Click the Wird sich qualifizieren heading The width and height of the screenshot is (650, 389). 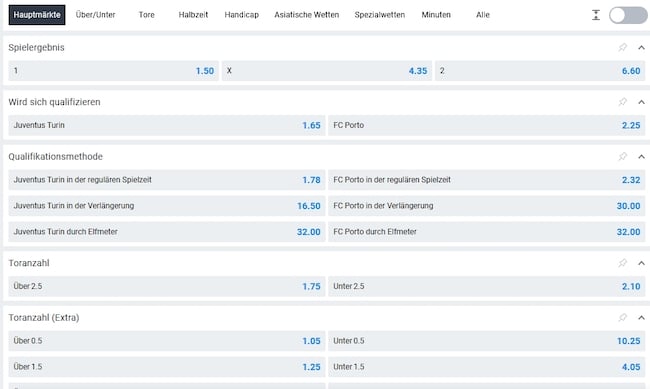(x=54, y=102)
